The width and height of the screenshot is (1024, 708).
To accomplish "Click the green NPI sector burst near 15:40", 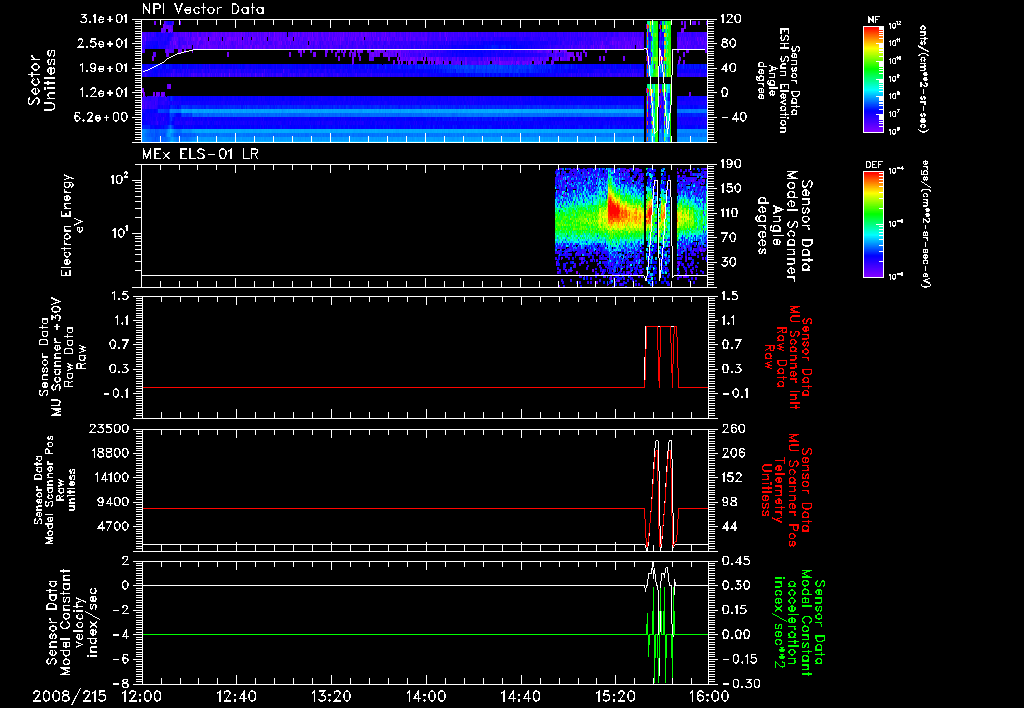I will point(659,80).
